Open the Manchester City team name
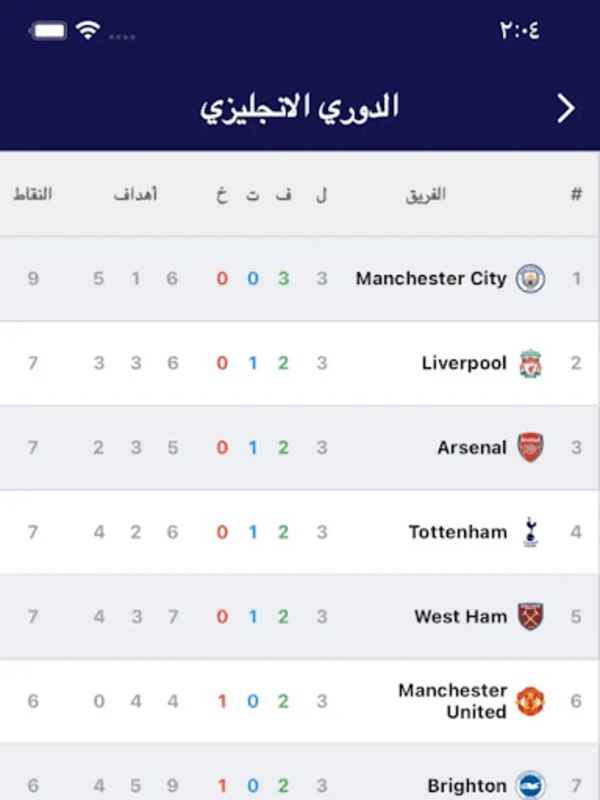 coord(431,279)
